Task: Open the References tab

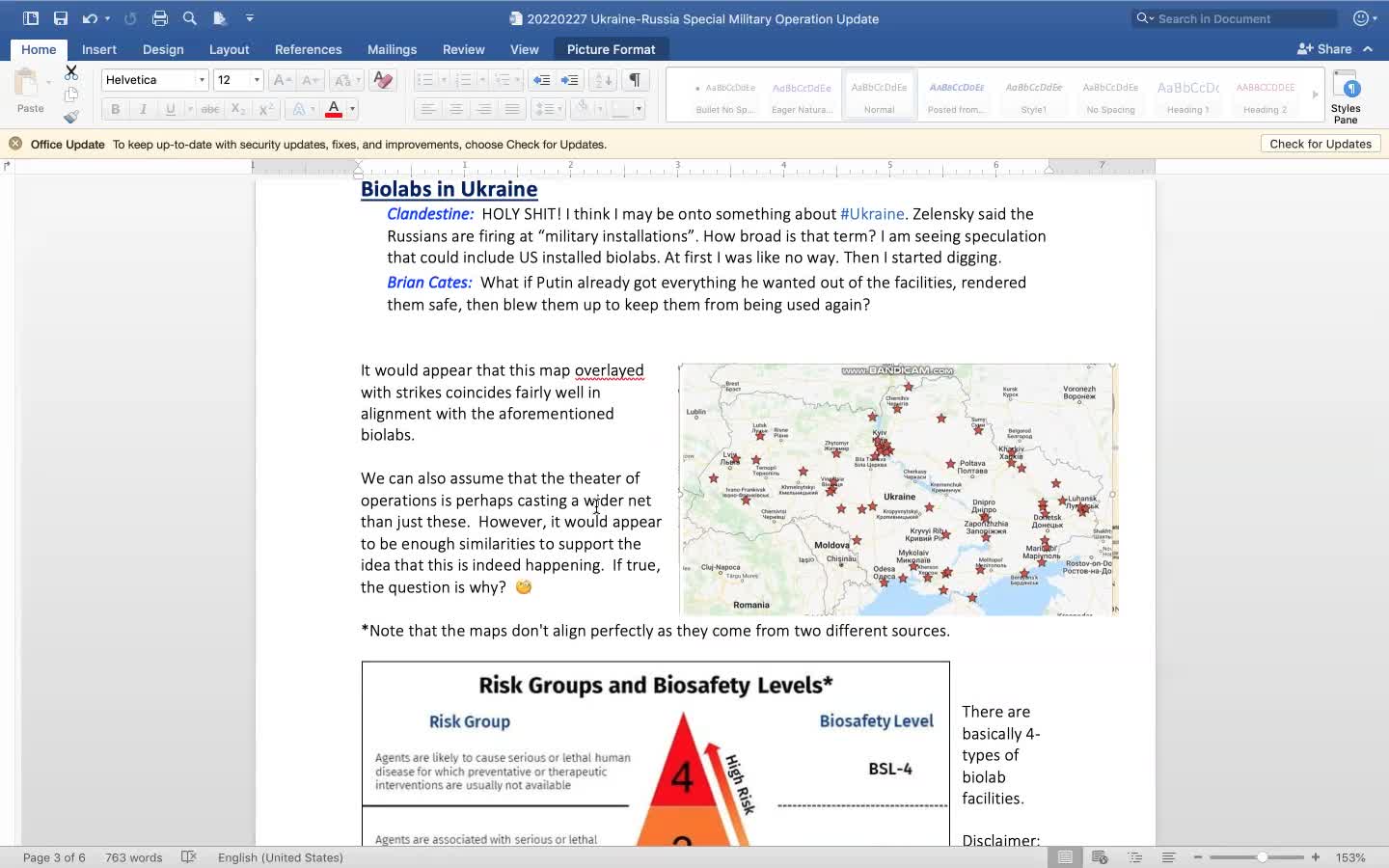Action: 308,49
